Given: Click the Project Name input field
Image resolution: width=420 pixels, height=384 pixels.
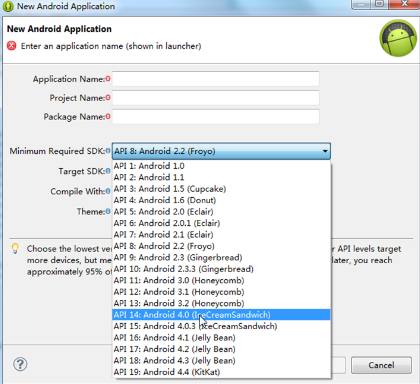Looking at the screenshot, I should 216,98.
